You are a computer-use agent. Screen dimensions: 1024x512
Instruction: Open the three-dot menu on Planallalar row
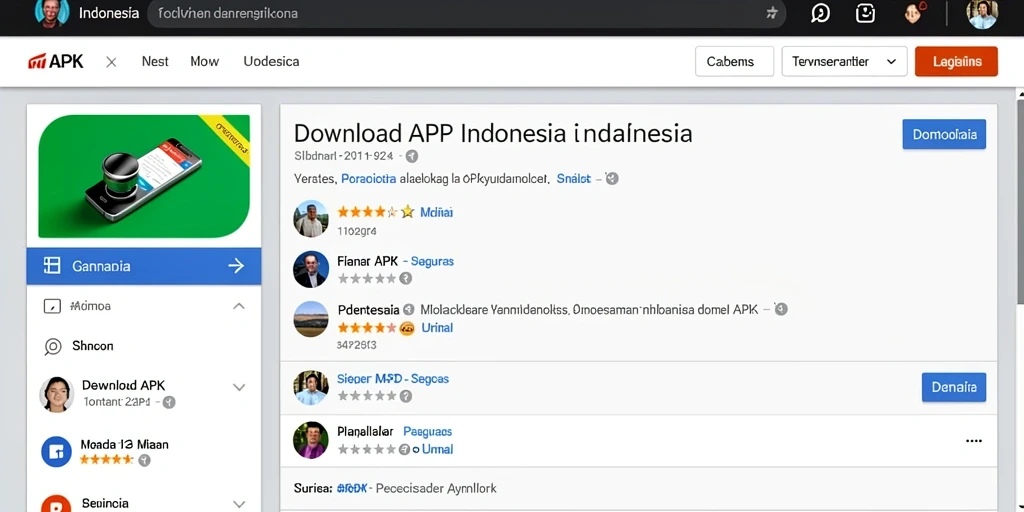pos(974,441)
